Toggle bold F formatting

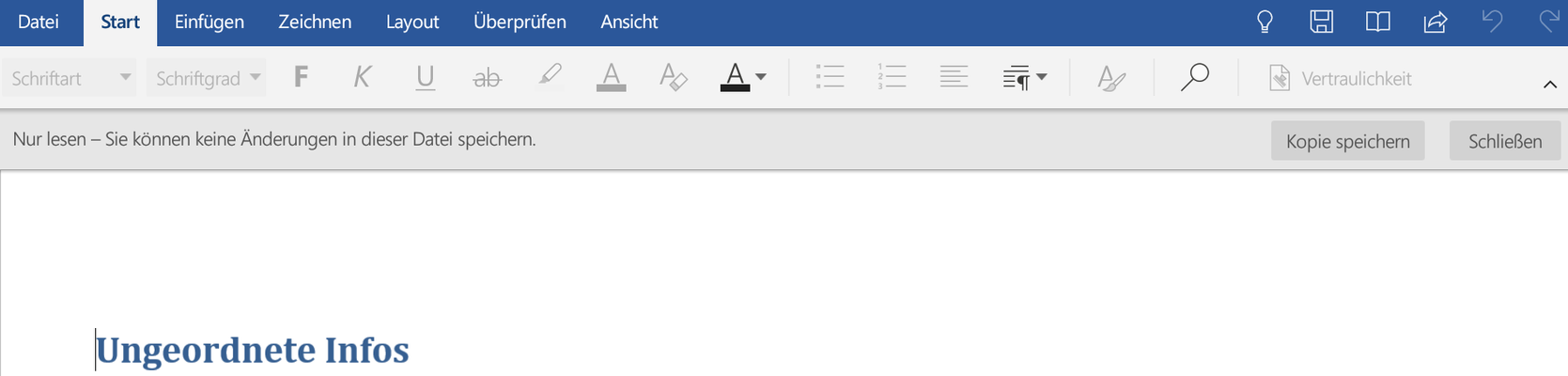[301, 77]
